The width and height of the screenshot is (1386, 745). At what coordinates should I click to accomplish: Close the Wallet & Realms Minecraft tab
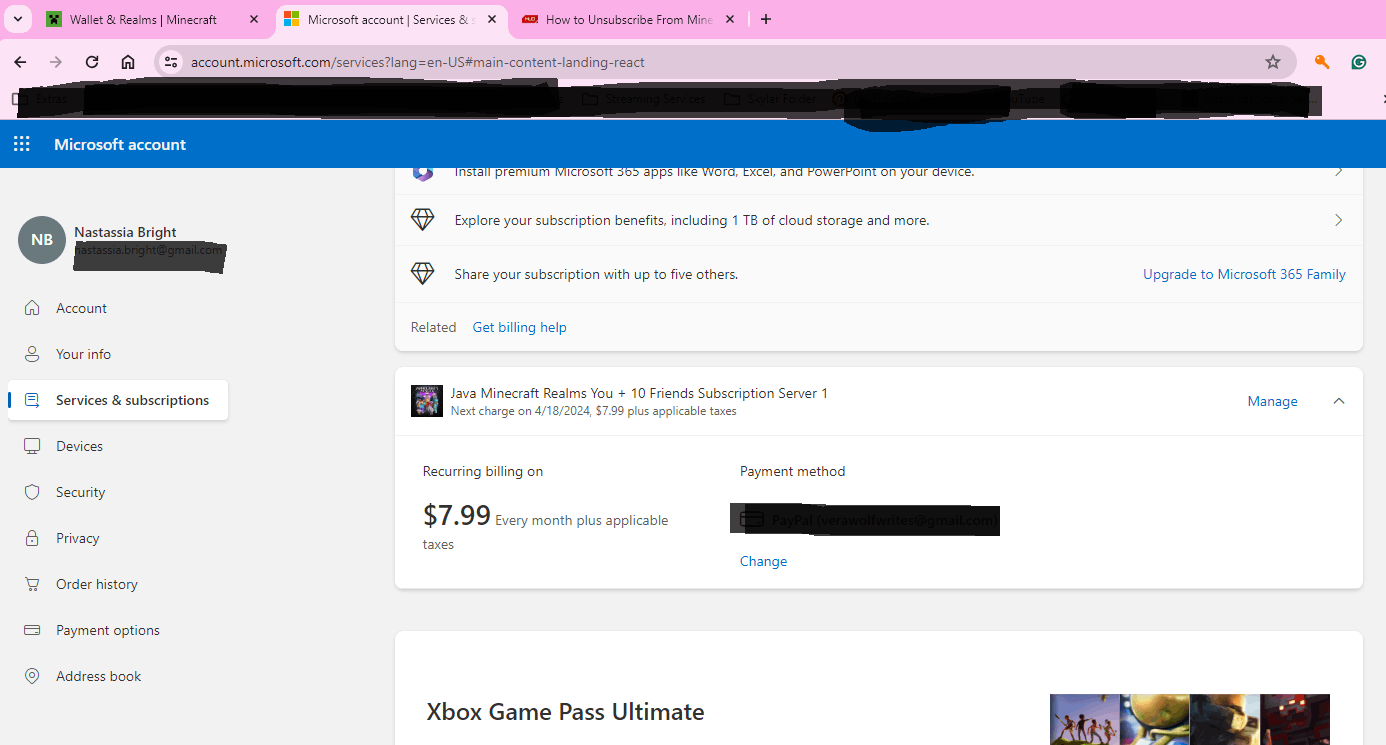click(253, 19)
